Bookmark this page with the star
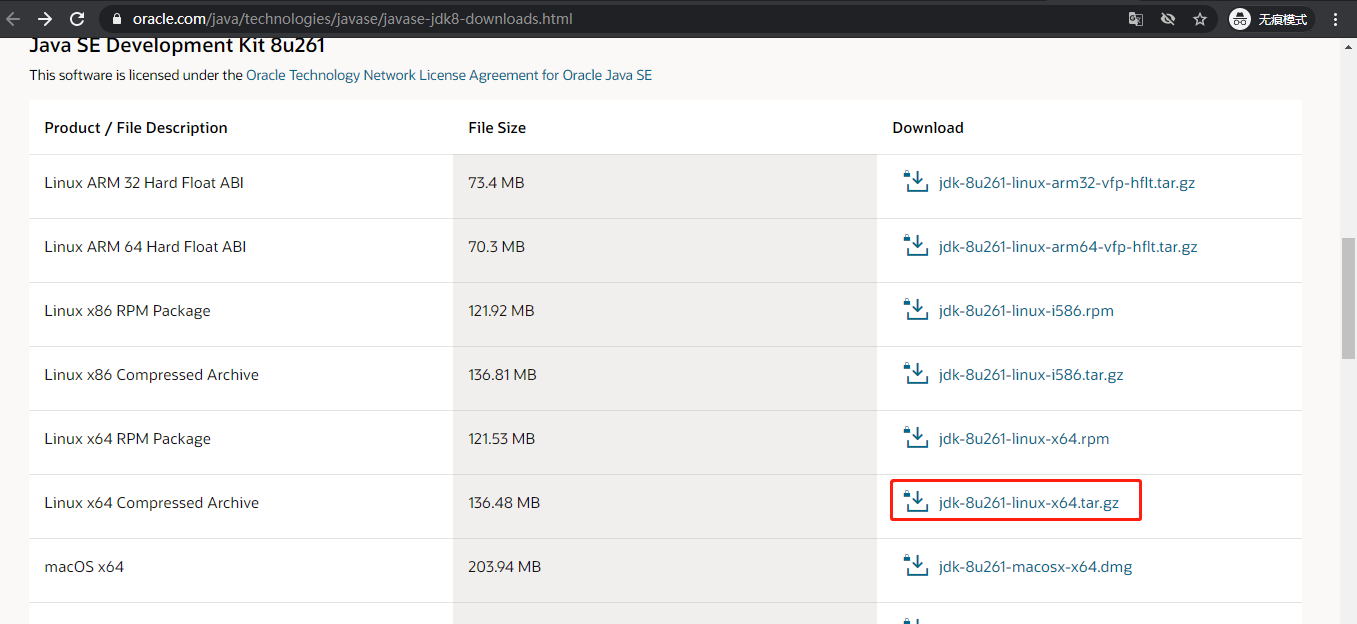Image resolution: width=1357 pixels, height=624 pixels. [x=1200, y=19]
